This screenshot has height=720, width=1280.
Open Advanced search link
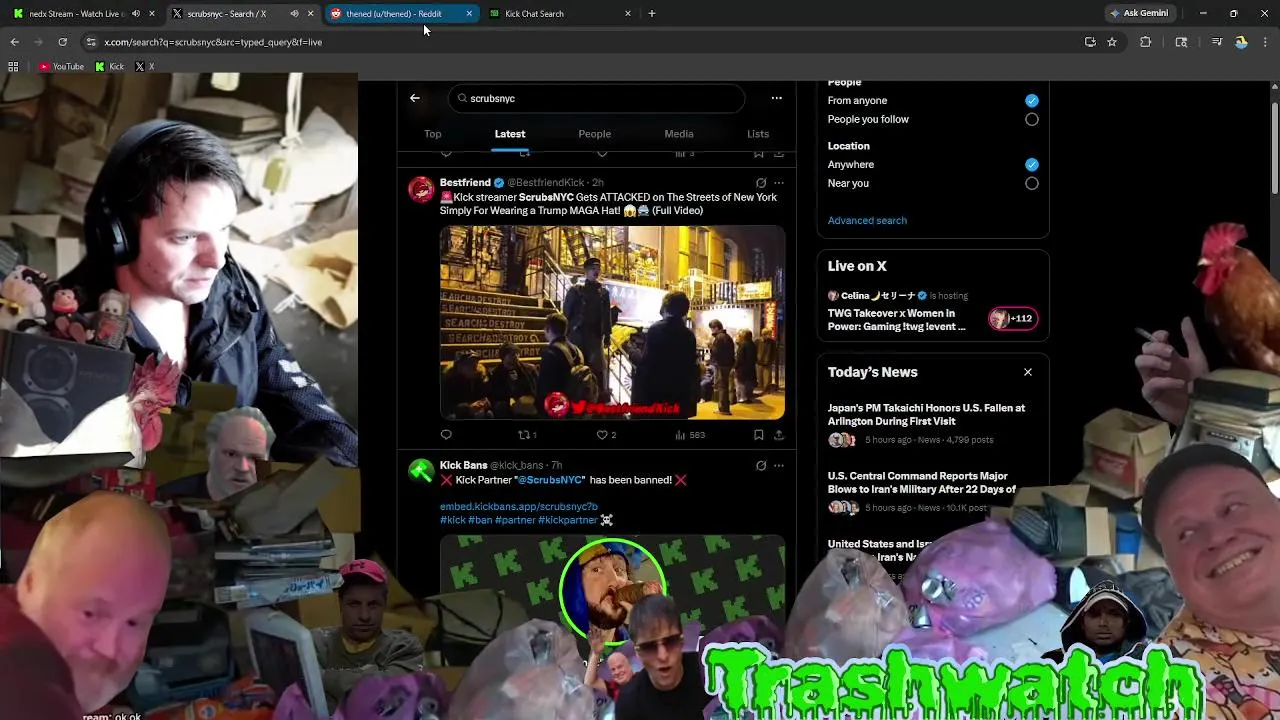[867, 220]
